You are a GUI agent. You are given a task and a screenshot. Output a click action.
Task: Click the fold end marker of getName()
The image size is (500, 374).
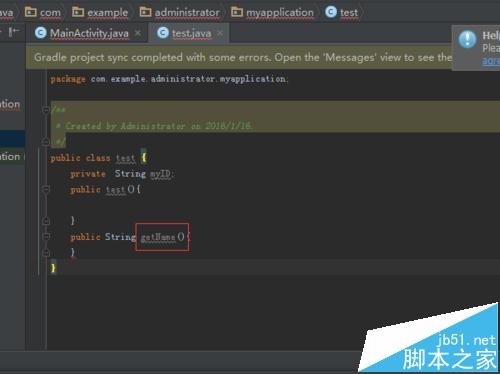click(x=46, y=252)
